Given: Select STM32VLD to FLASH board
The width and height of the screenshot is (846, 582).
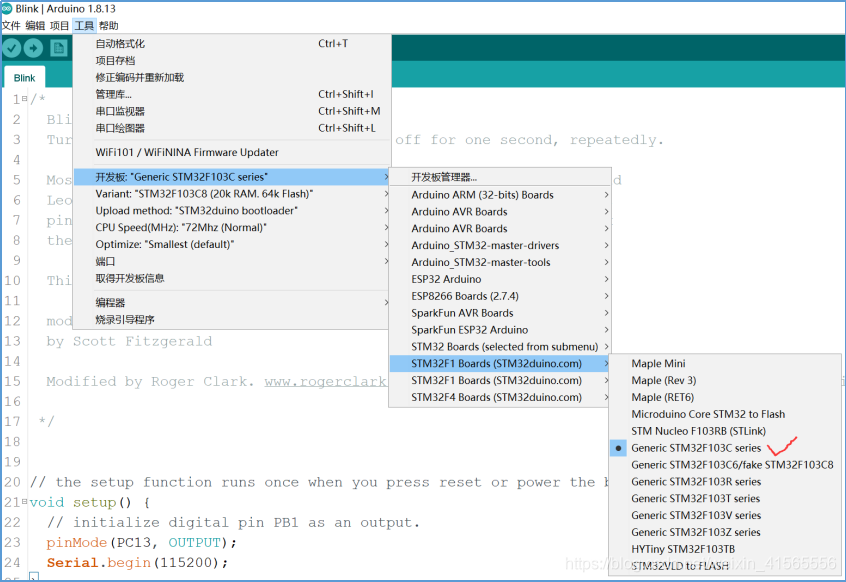Looking at the screenshot, I should tap(725, 566).
